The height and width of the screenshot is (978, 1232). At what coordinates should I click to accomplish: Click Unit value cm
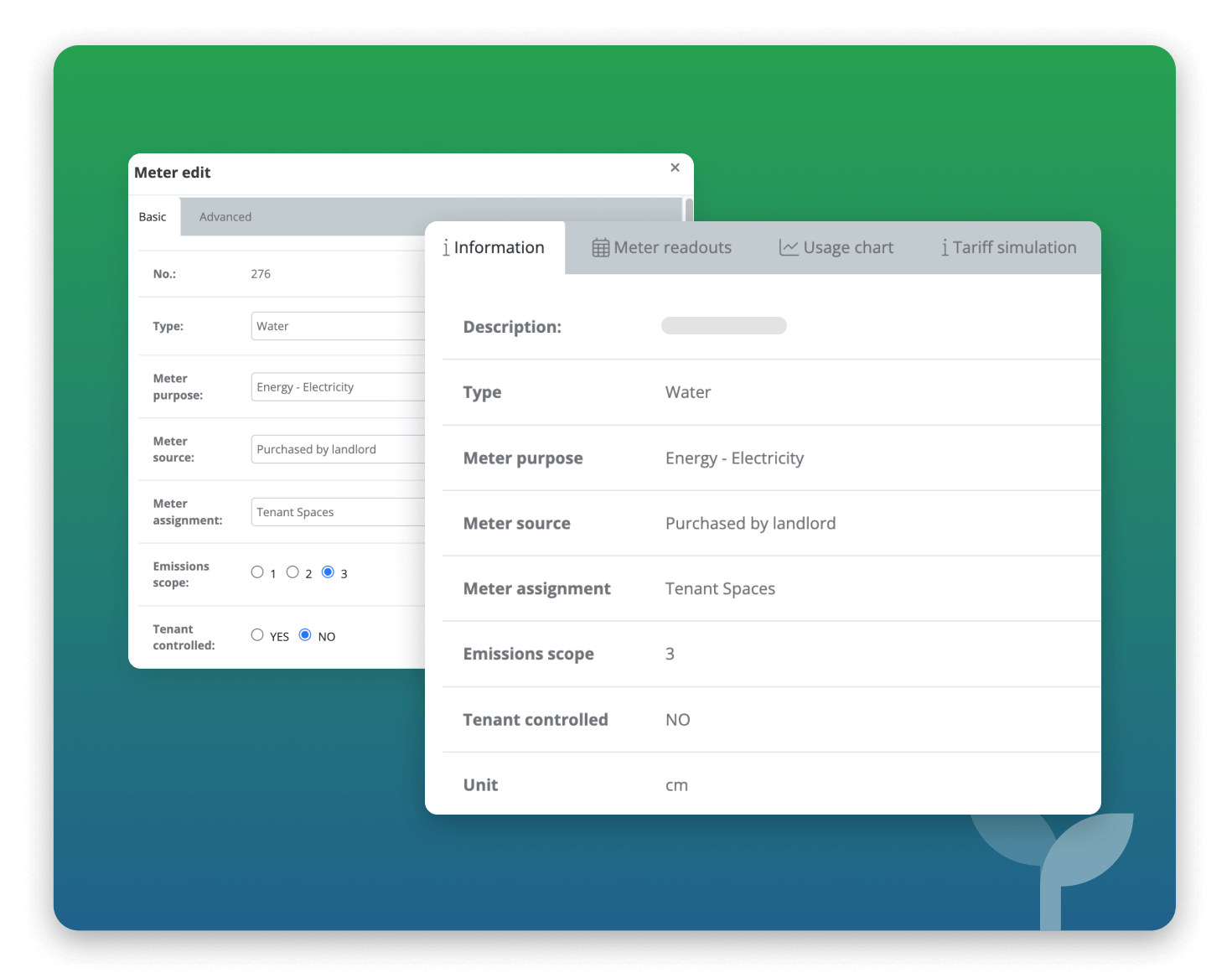tap(676, 785)
